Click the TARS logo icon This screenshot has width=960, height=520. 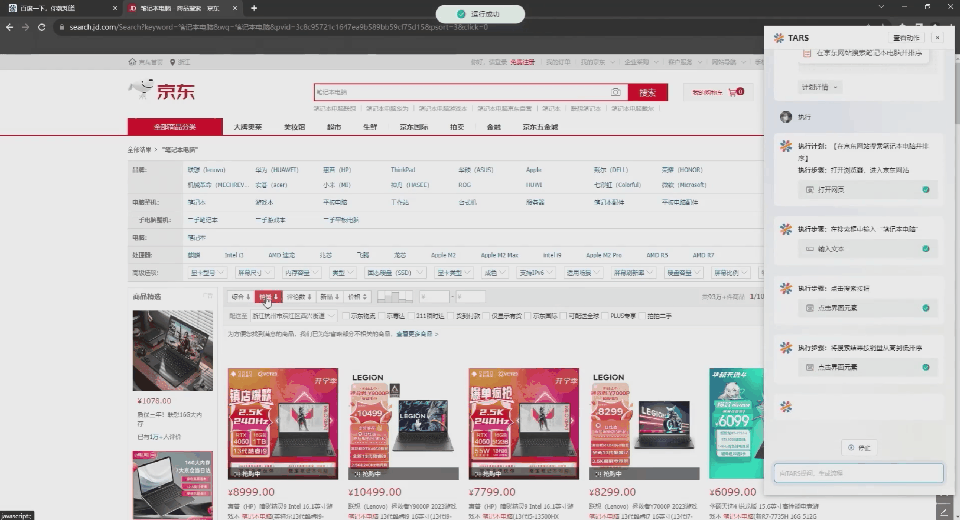(779, 38)
